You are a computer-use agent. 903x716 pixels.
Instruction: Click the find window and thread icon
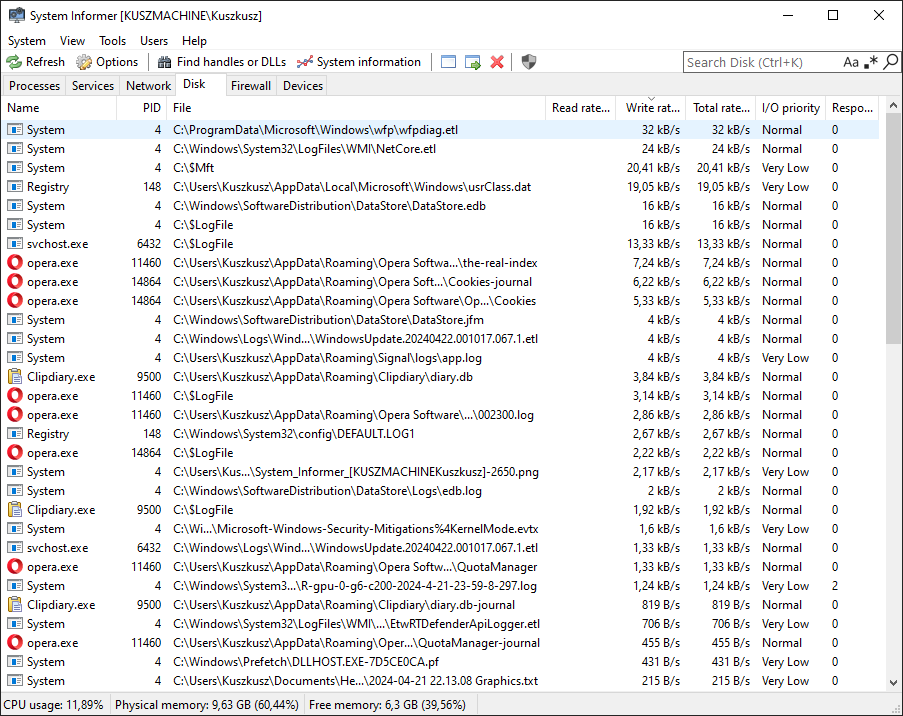(x=473, y=62)
